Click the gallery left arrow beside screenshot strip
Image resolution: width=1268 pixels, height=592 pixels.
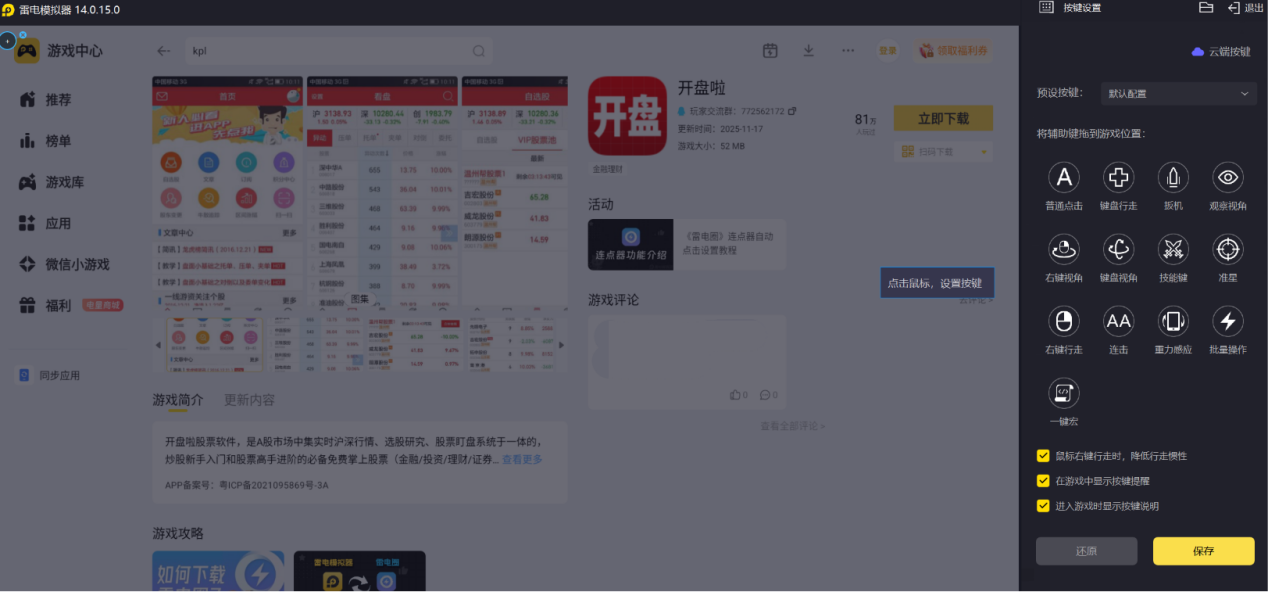click(157, 345)
